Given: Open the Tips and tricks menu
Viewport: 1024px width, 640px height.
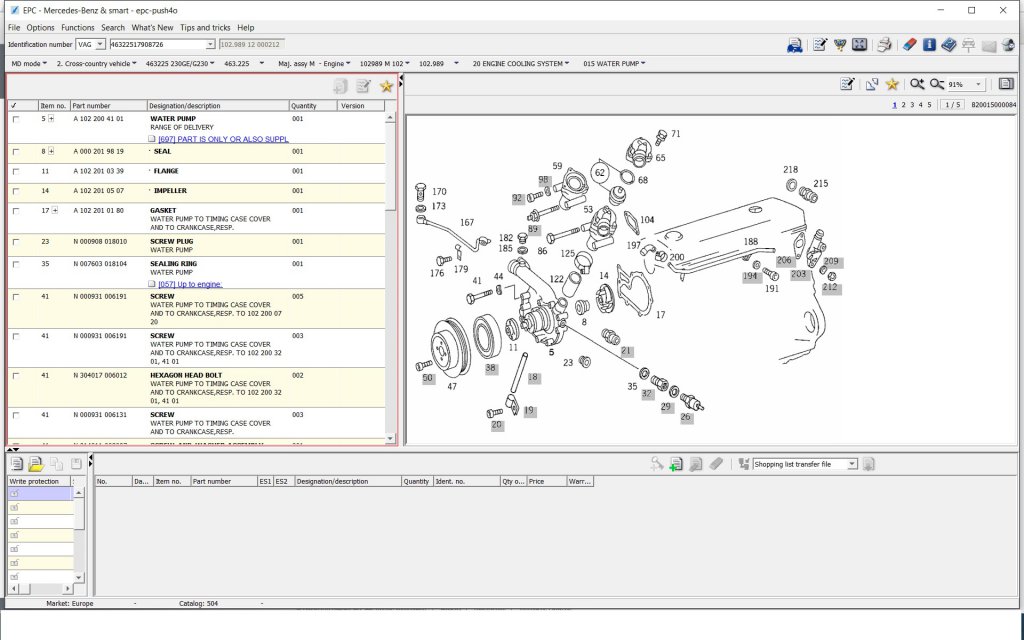Looking at the screenshot, I should tap(203, 28).
